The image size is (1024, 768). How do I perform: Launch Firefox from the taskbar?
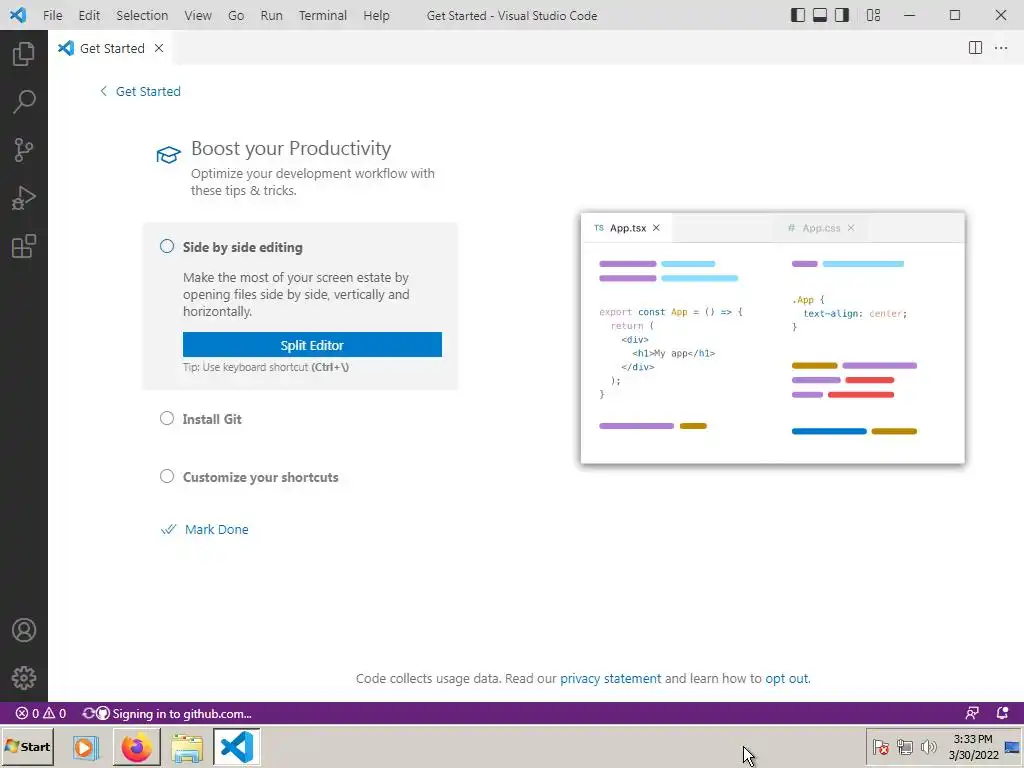click(x=136, y=746)
